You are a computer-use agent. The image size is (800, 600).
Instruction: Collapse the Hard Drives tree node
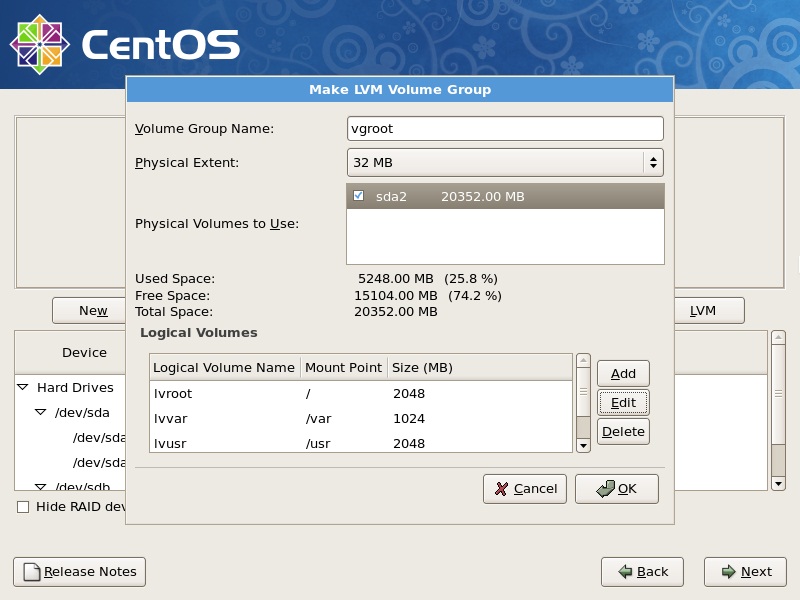pyautogui.click(x=23, y=387)
